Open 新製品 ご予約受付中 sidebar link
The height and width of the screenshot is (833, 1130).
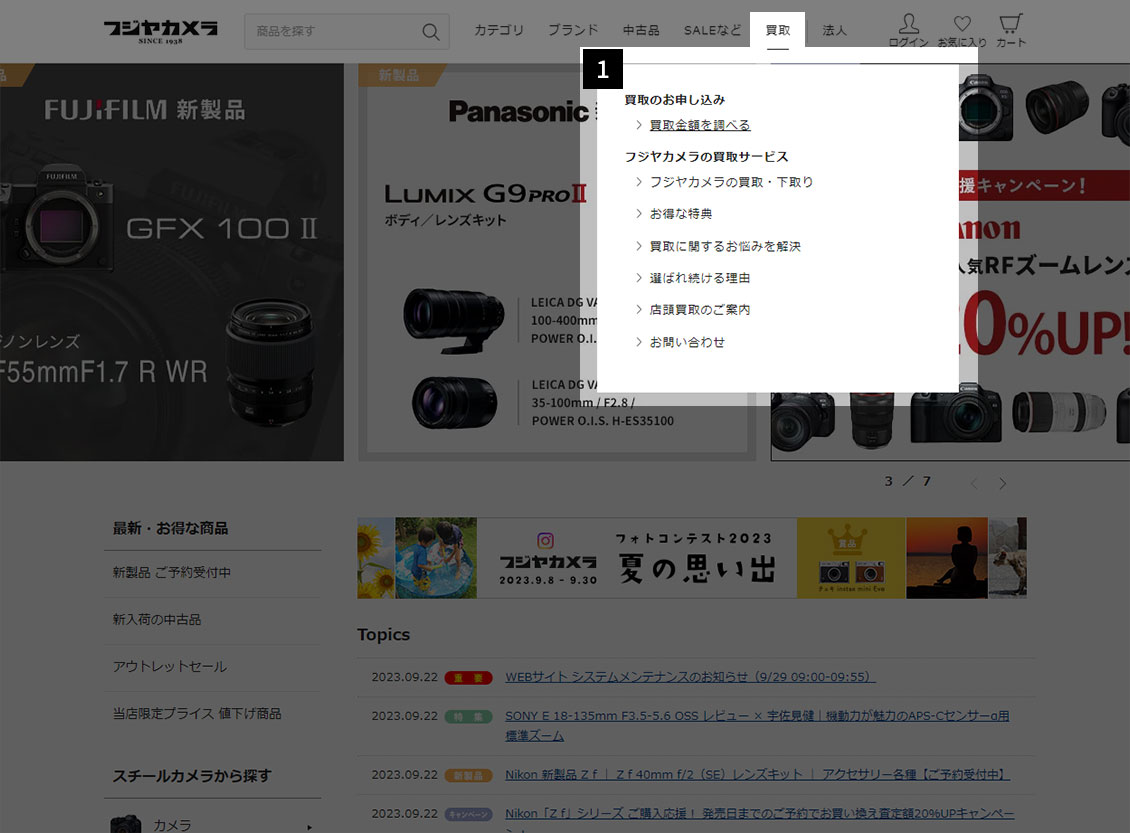point(172,573)
